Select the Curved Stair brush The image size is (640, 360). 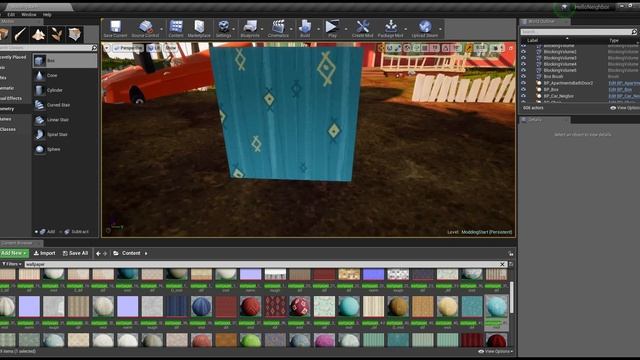(x=65, y=105)
